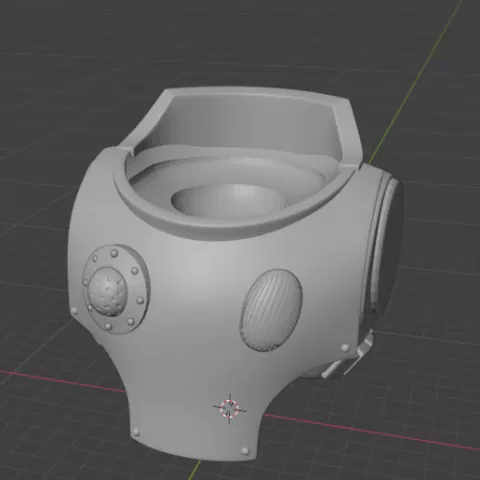Click the rivet at the bottom-left plate corner
Screen dimensions: 480x480
click(135, 432)
